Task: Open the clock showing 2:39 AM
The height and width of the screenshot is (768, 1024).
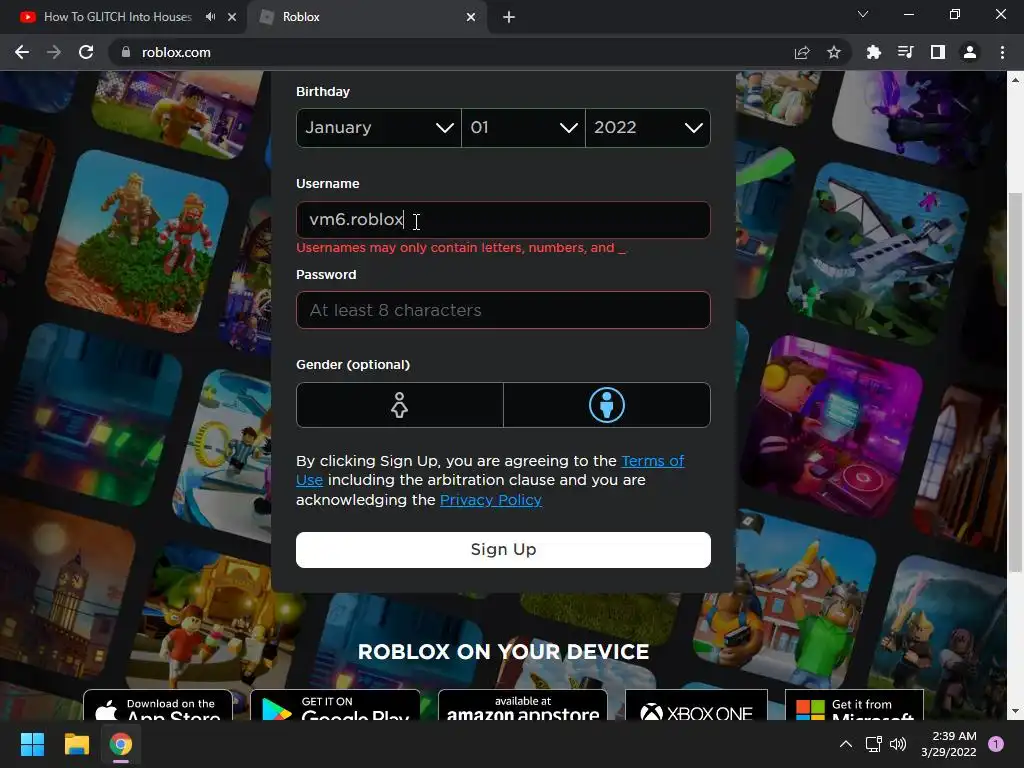Action: [948, 744]
